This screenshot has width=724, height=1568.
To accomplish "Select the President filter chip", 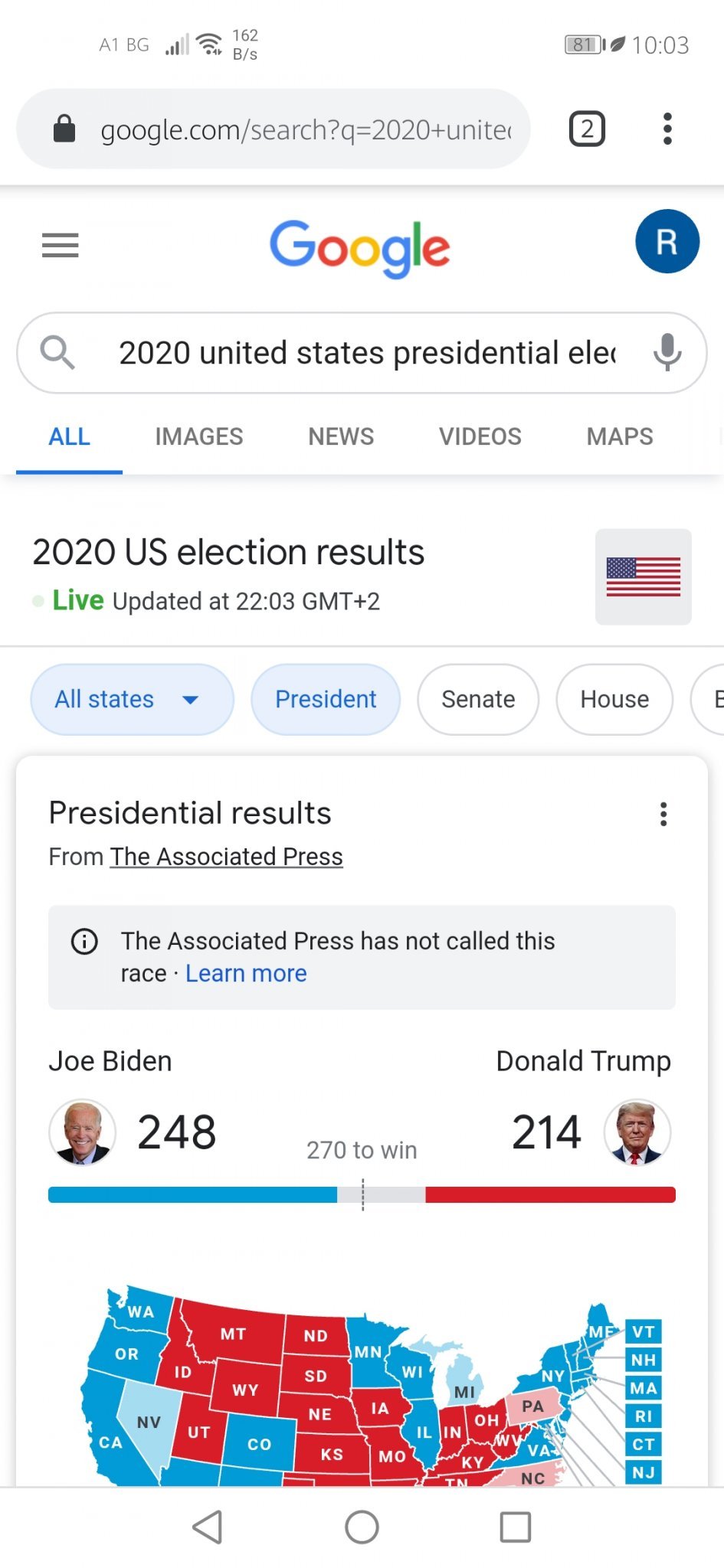I will [326, 699].
